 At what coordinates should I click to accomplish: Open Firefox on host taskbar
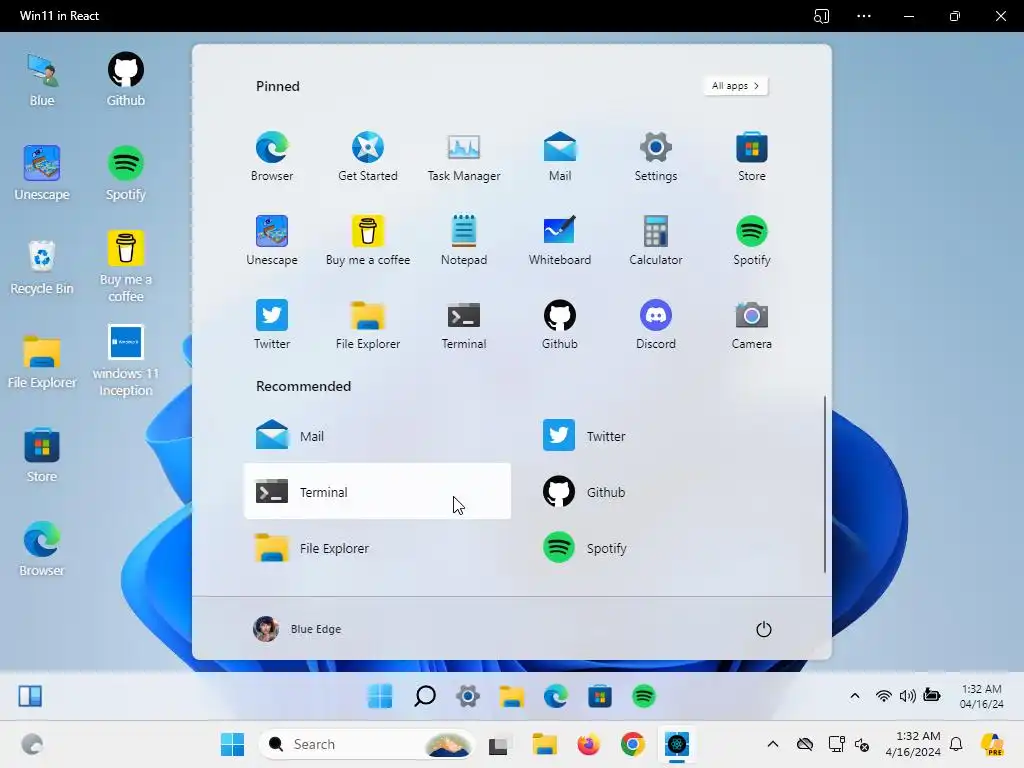[x=588, y=744]
